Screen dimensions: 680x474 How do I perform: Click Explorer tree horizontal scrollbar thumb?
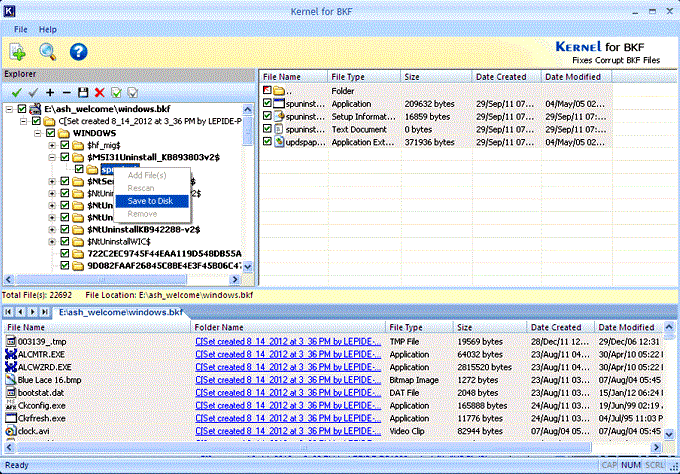[101, 280]
